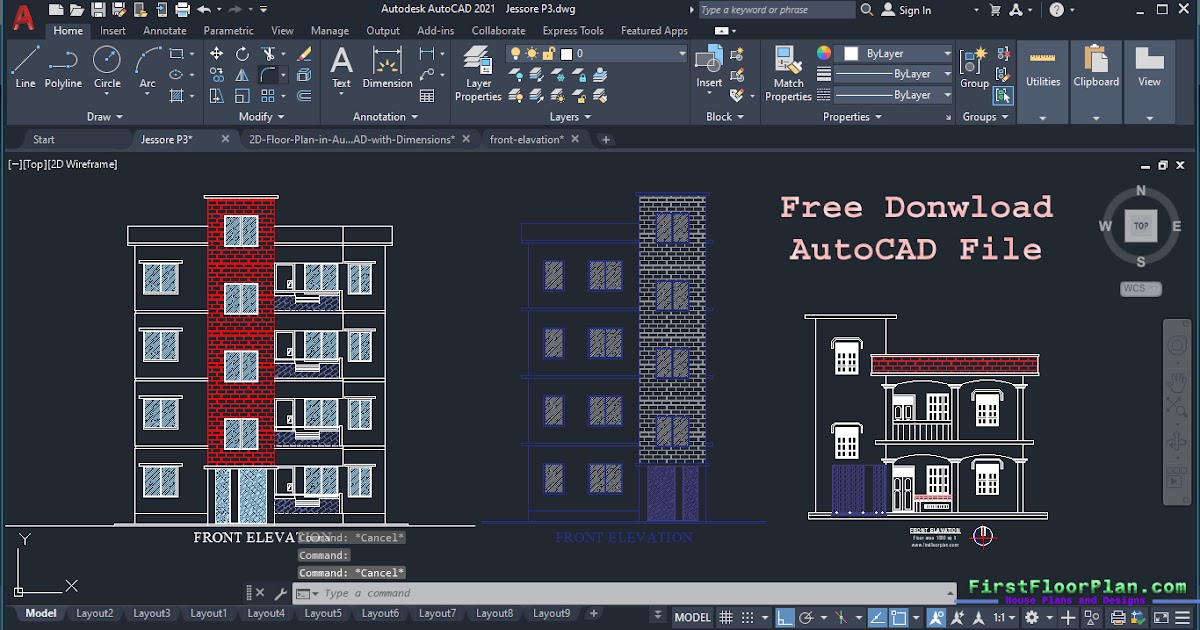Expand the Annotation panel
Viewport: 1200px width, 630px height.
point(386,117)
